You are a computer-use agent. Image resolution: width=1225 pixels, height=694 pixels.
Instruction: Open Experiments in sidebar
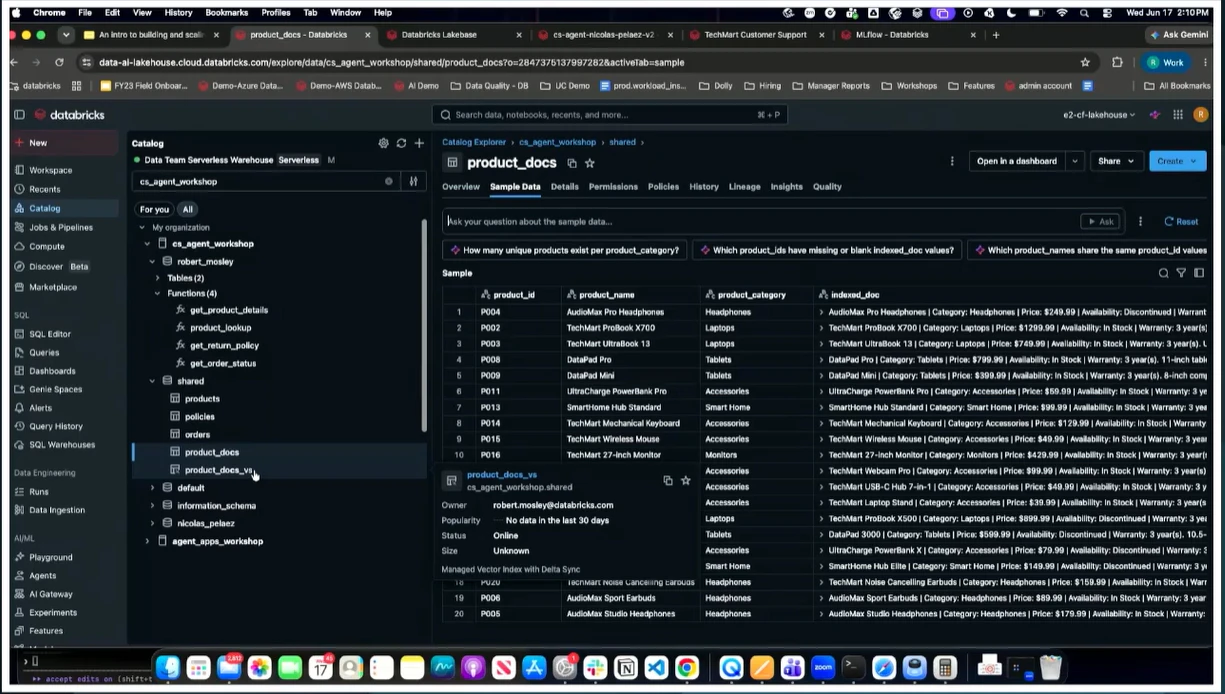(53, 612)
